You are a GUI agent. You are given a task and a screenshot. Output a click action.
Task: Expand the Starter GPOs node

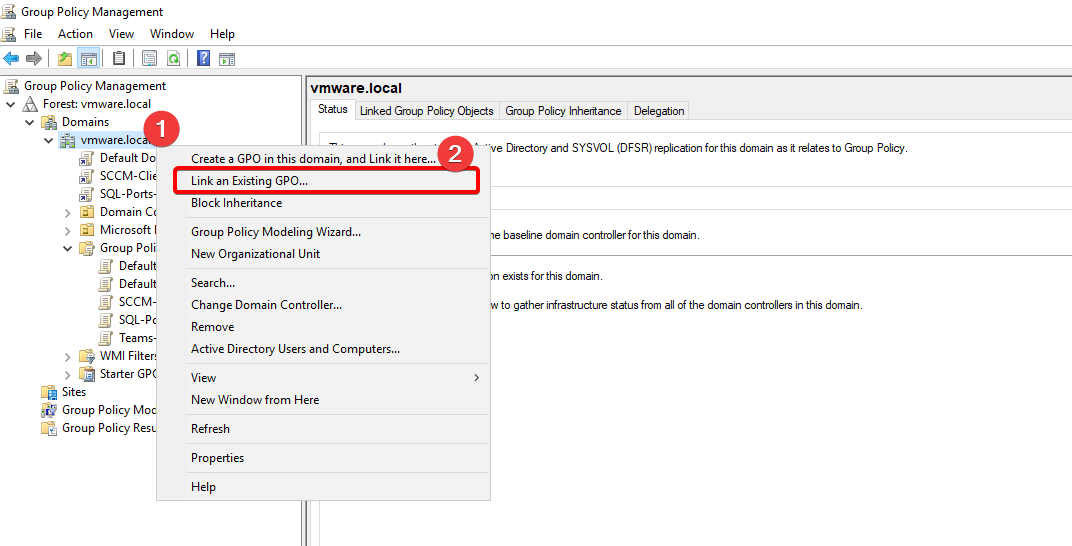[x=68, y=374]
